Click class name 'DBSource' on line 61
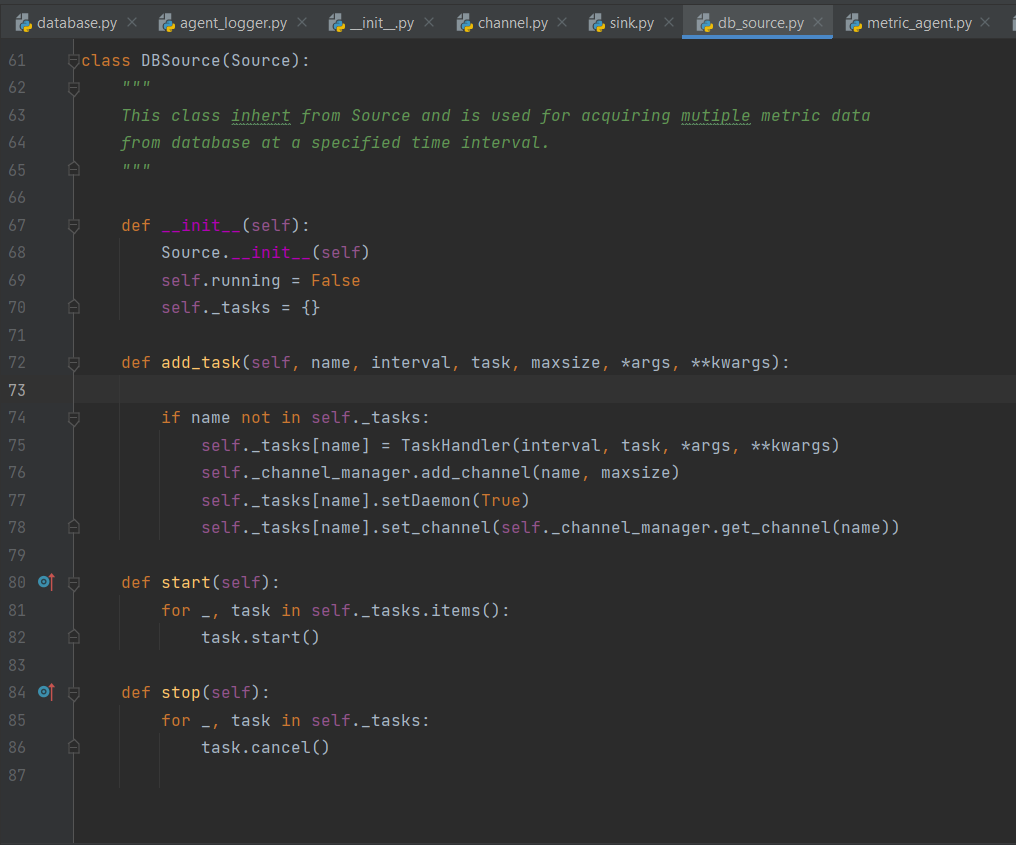Image resolution: width=1016 pixels, height=845 pixels. coord(181,61)
